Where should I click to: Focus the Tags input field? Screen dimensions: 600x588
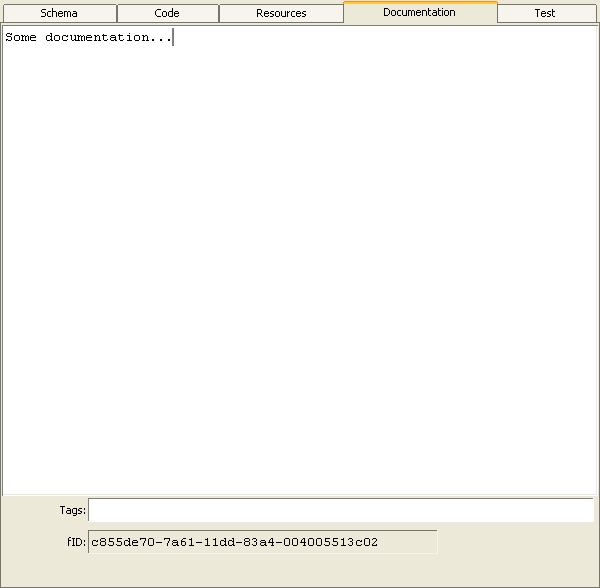click(340, 510)
